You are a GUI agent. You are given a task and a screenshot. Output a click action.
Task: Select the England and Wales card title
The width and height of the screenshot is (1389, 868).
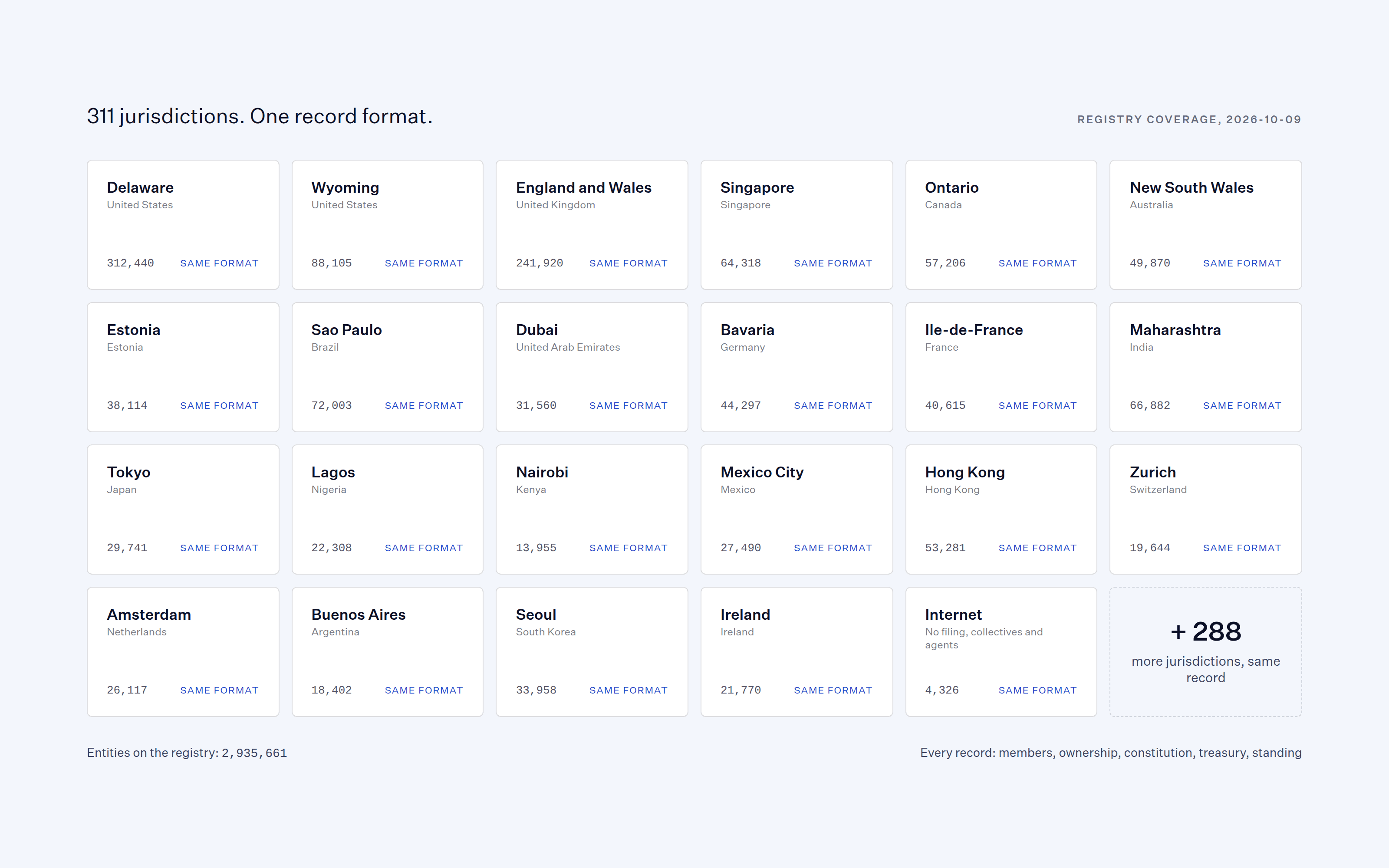(x=583, y=188)
